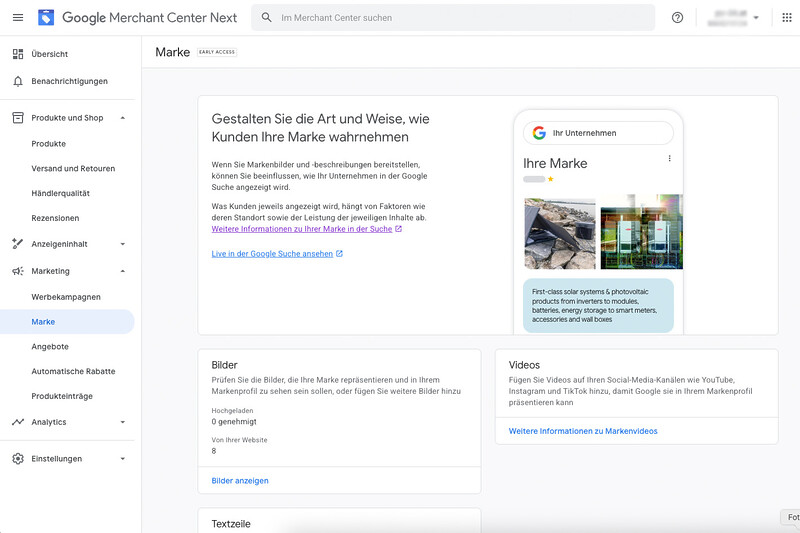
Task: Collapse the Marketing section
Action: (122, 271)
